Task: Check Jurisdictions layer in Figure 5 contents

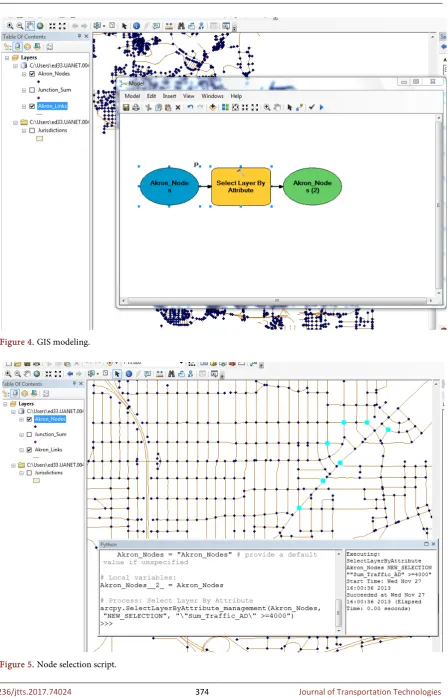Action: 29,473
